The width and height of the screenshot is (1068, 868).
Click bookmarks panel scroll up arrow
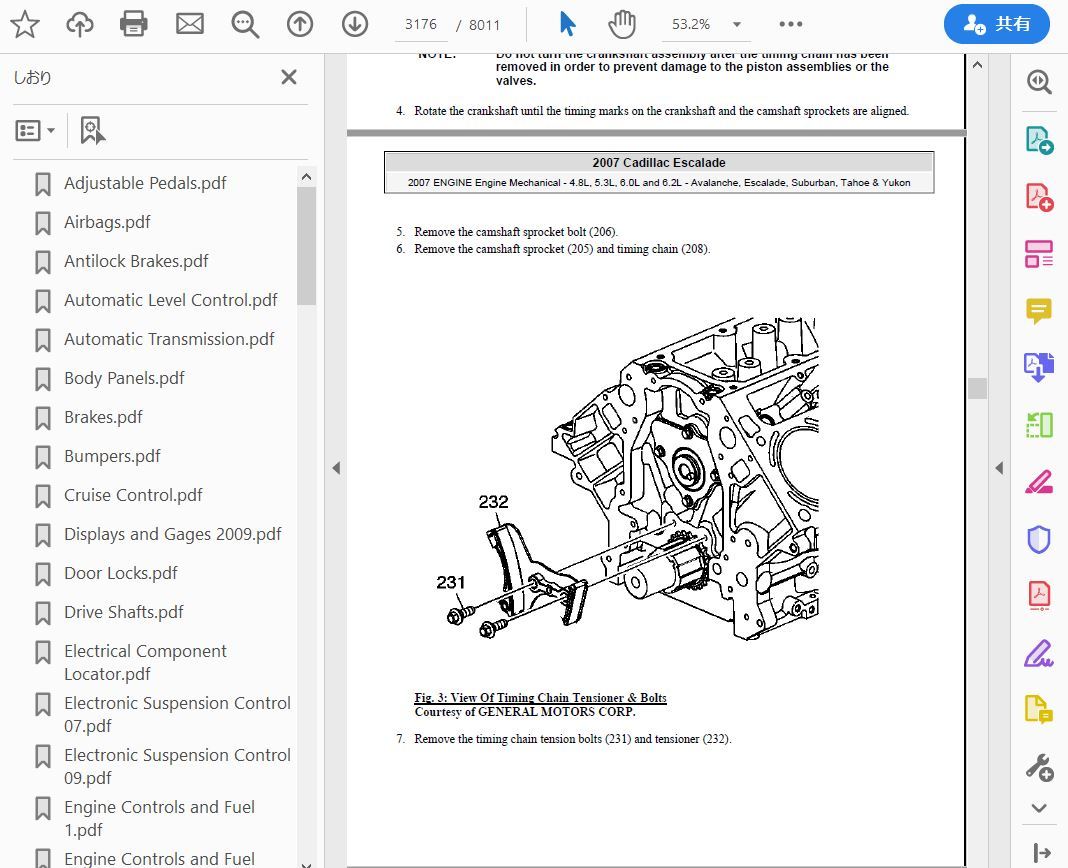(x=307, y=177)
